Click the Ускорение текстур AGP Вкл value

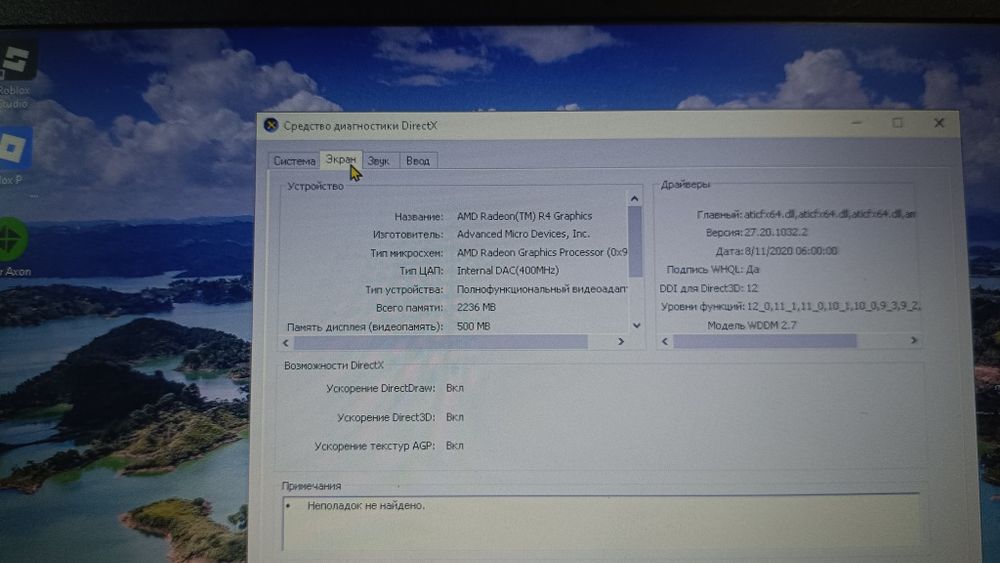[x=455, y=446]
